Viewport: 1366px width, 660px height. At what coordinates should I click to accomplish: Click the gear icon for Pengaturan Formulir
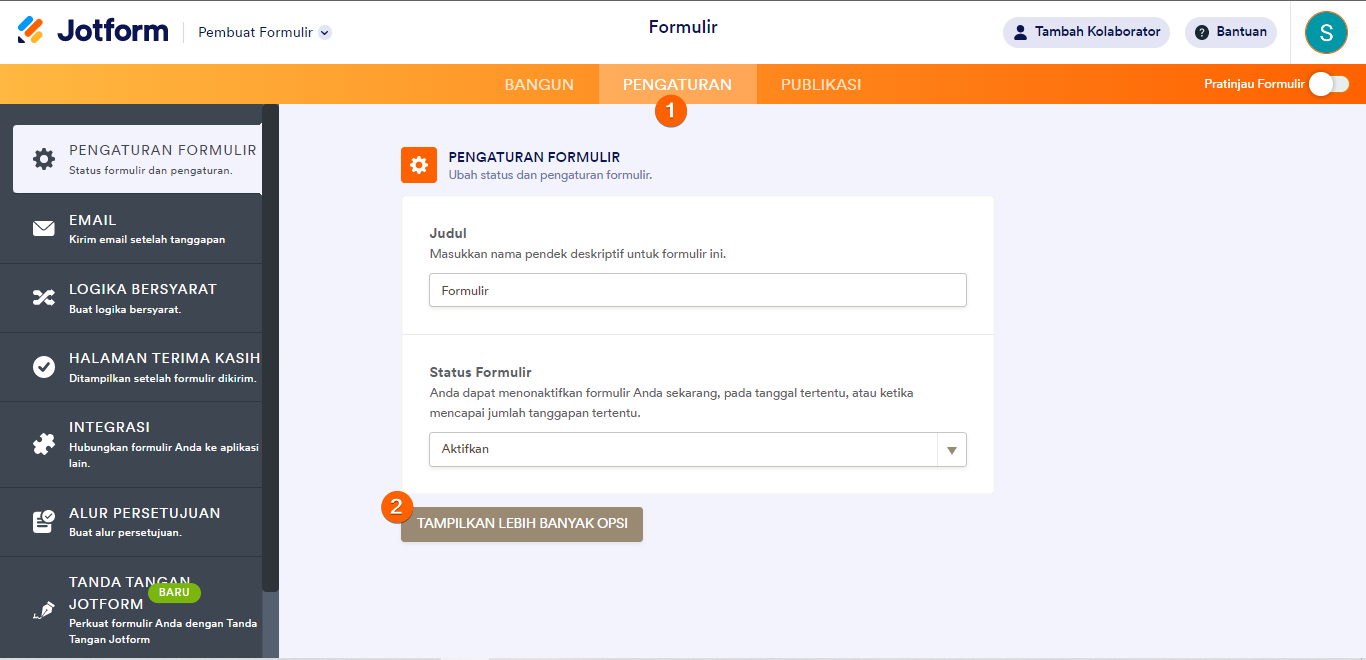point(44,159)
